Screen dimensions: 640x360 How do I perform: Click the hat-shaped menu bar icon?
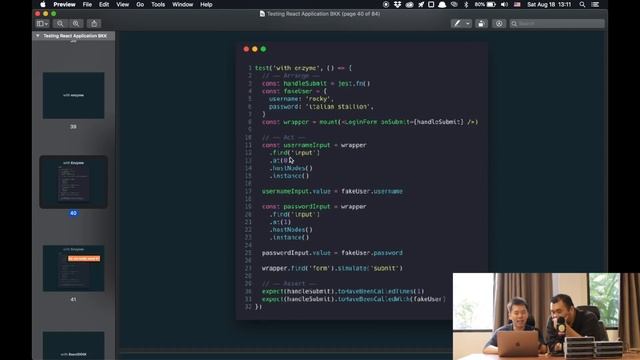442,4
